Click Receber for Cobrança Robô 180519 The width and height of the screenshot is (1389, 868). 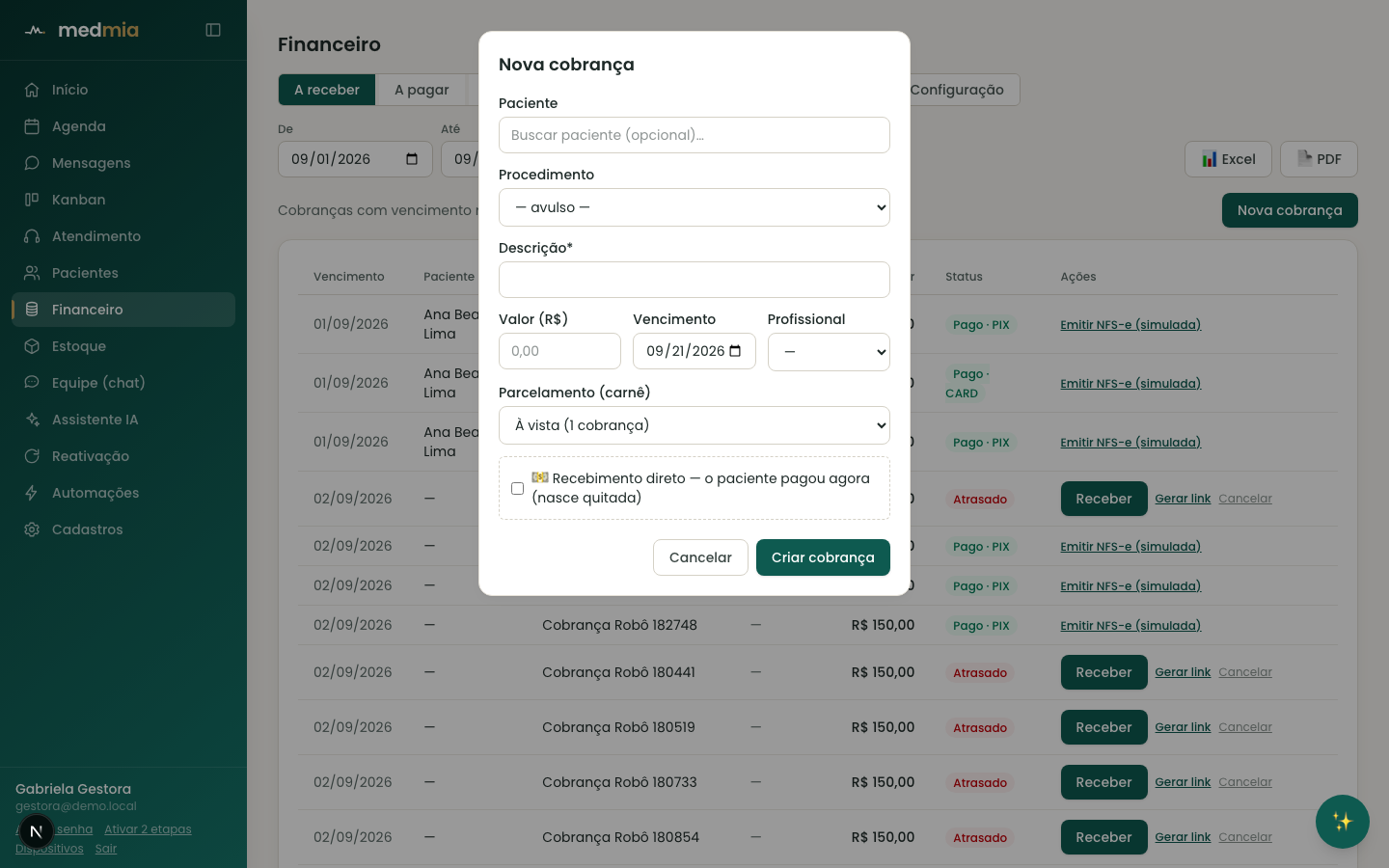pos(1103,727)
